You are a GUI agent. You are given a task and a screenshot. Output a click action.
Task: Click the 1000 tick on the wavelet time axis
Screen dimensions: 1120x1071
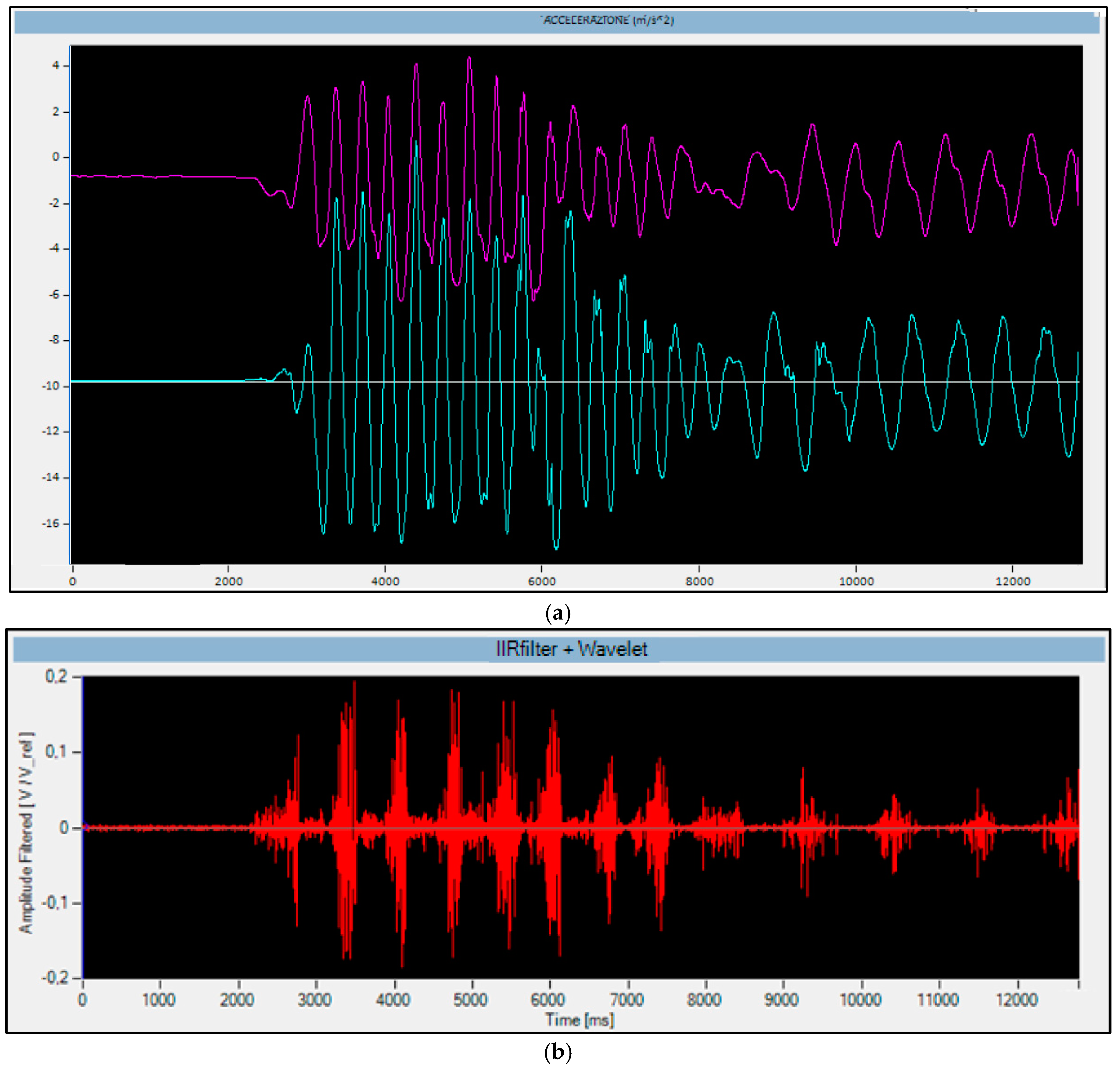[x=159, y=1000]
